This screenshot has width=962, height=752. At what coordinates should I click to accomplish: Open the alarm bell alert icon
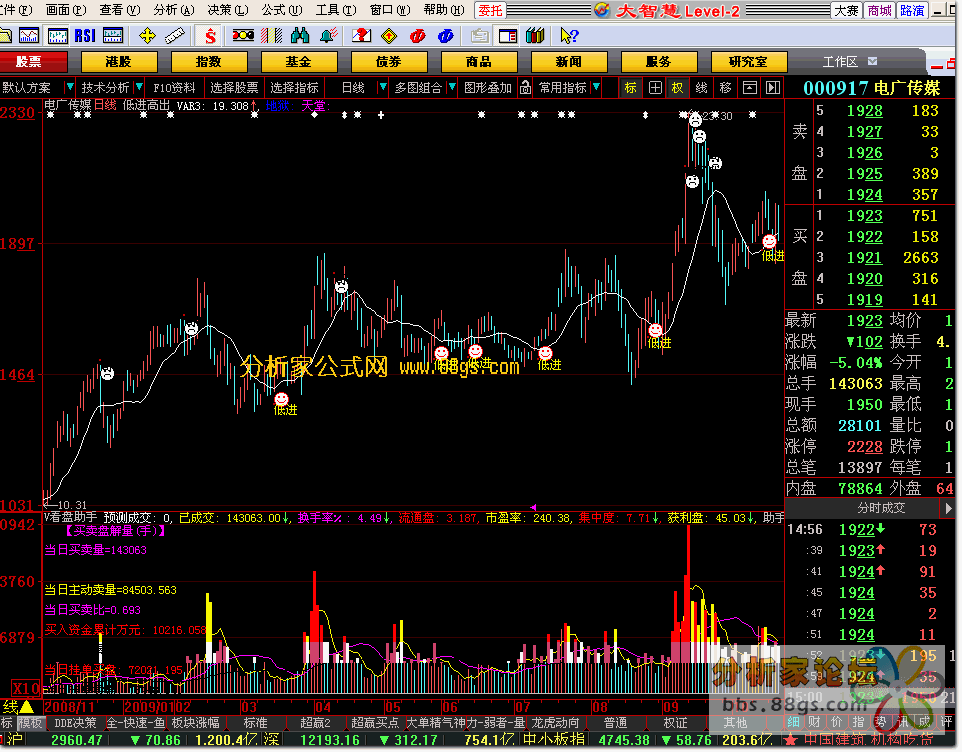tap(329, 36)
